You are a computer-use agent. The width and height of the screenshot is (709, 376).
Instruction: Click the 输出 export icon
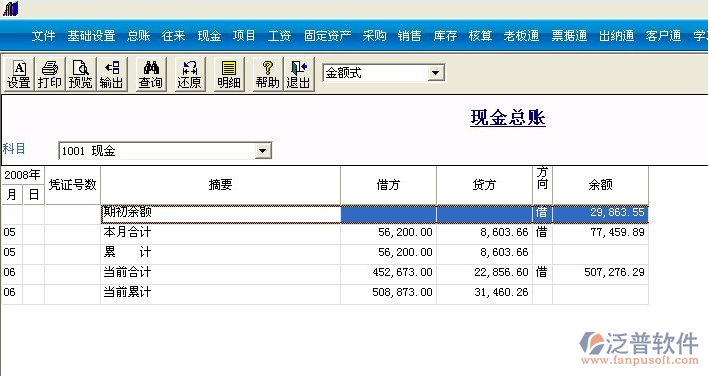(x=111, y=75)
